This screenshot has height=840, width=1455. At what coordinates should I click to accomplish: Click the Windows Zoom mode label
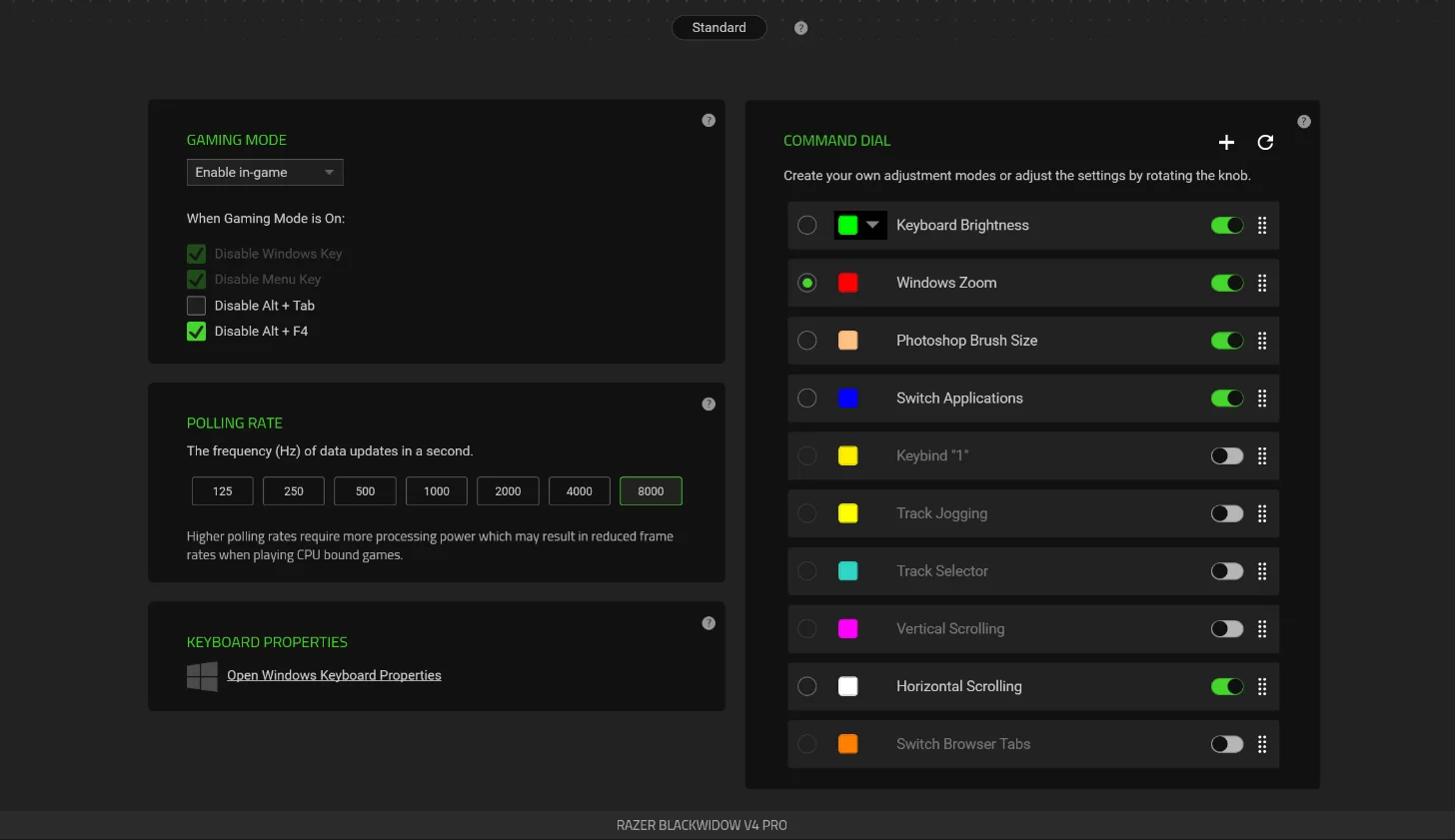click(x=946, y=283)
